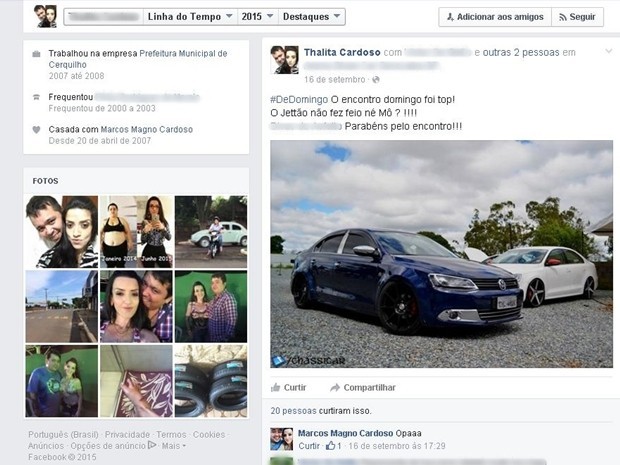Click the work briefcase icon

pos(36,54)
